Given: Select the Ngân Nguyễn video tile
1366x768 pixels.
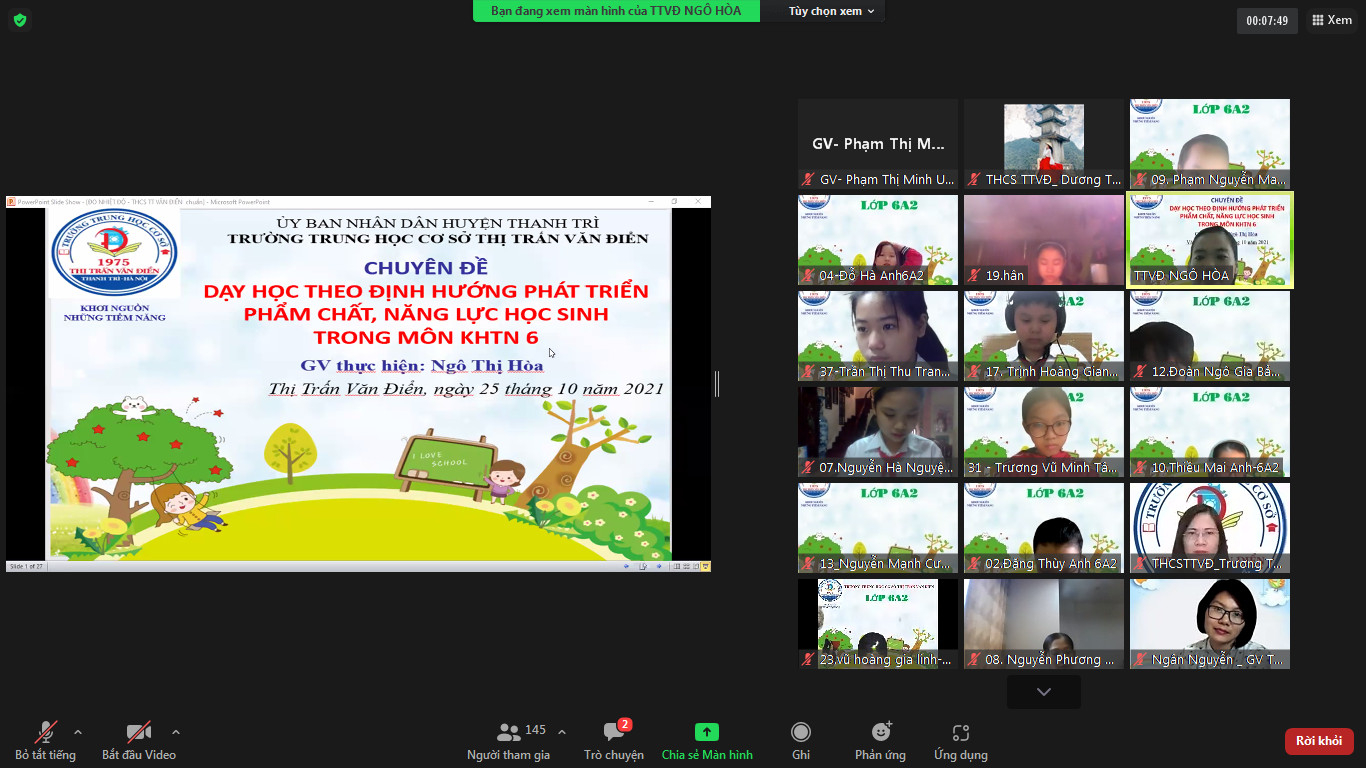Looking at the screenshot, I should (x=1210, y=624).
